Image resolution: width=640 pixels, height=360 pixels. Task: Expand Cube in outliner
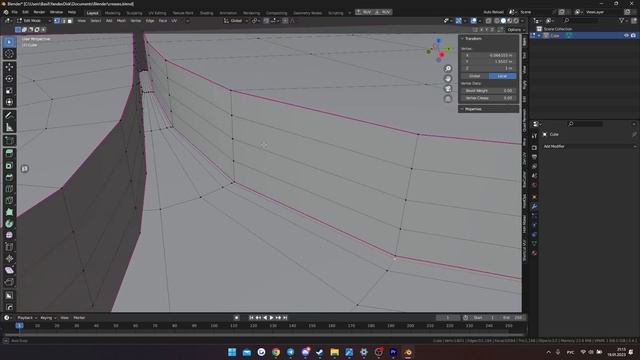click(x=539, y=36)
